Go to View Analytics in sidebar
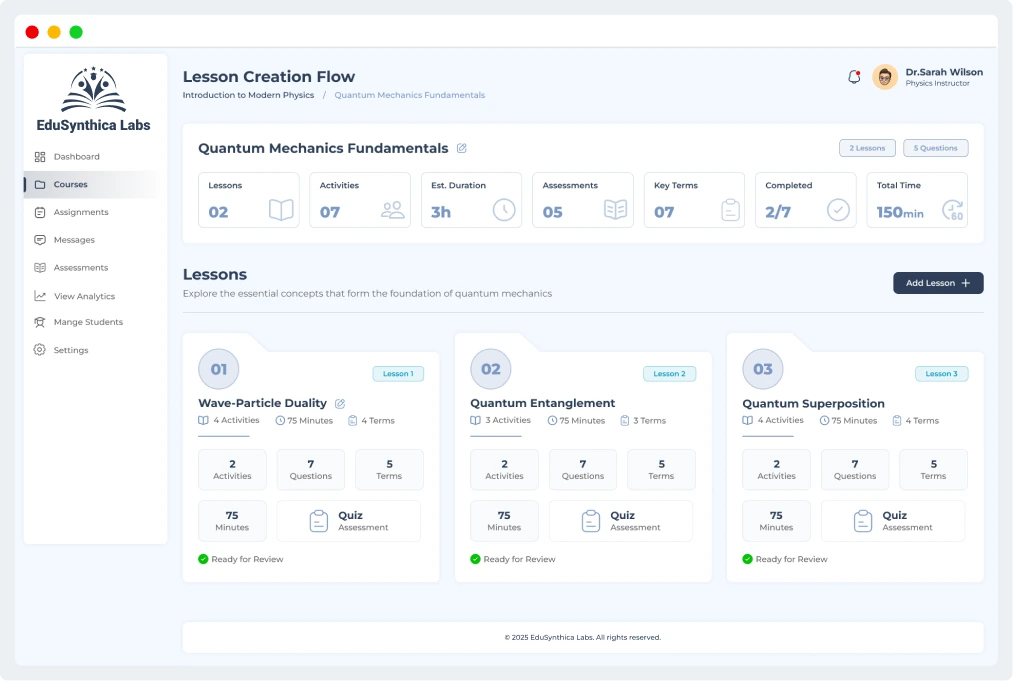This screenshot has height=681, width=1013. [84, 296]
